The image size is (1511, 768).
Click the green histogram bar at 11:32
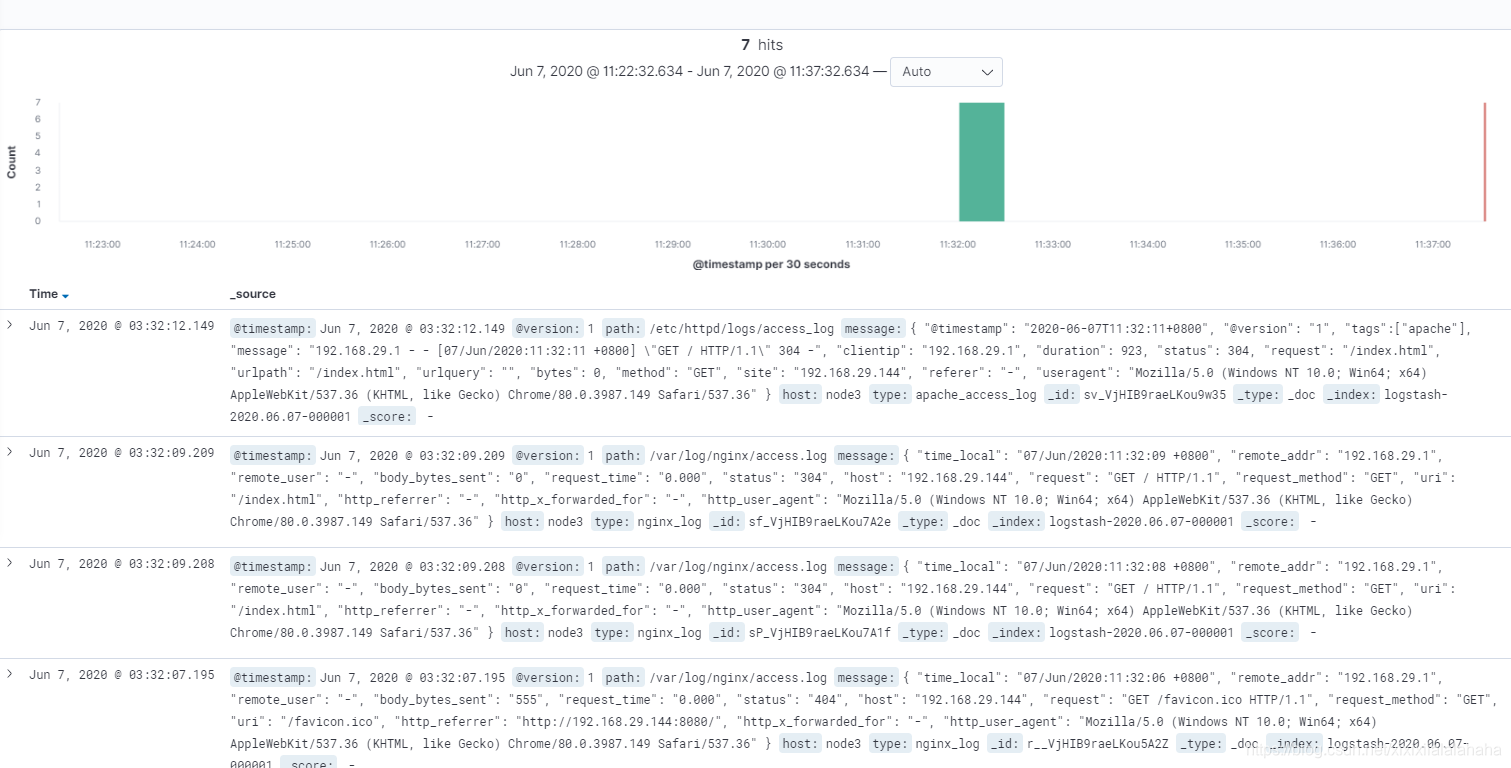pos(981,161)
